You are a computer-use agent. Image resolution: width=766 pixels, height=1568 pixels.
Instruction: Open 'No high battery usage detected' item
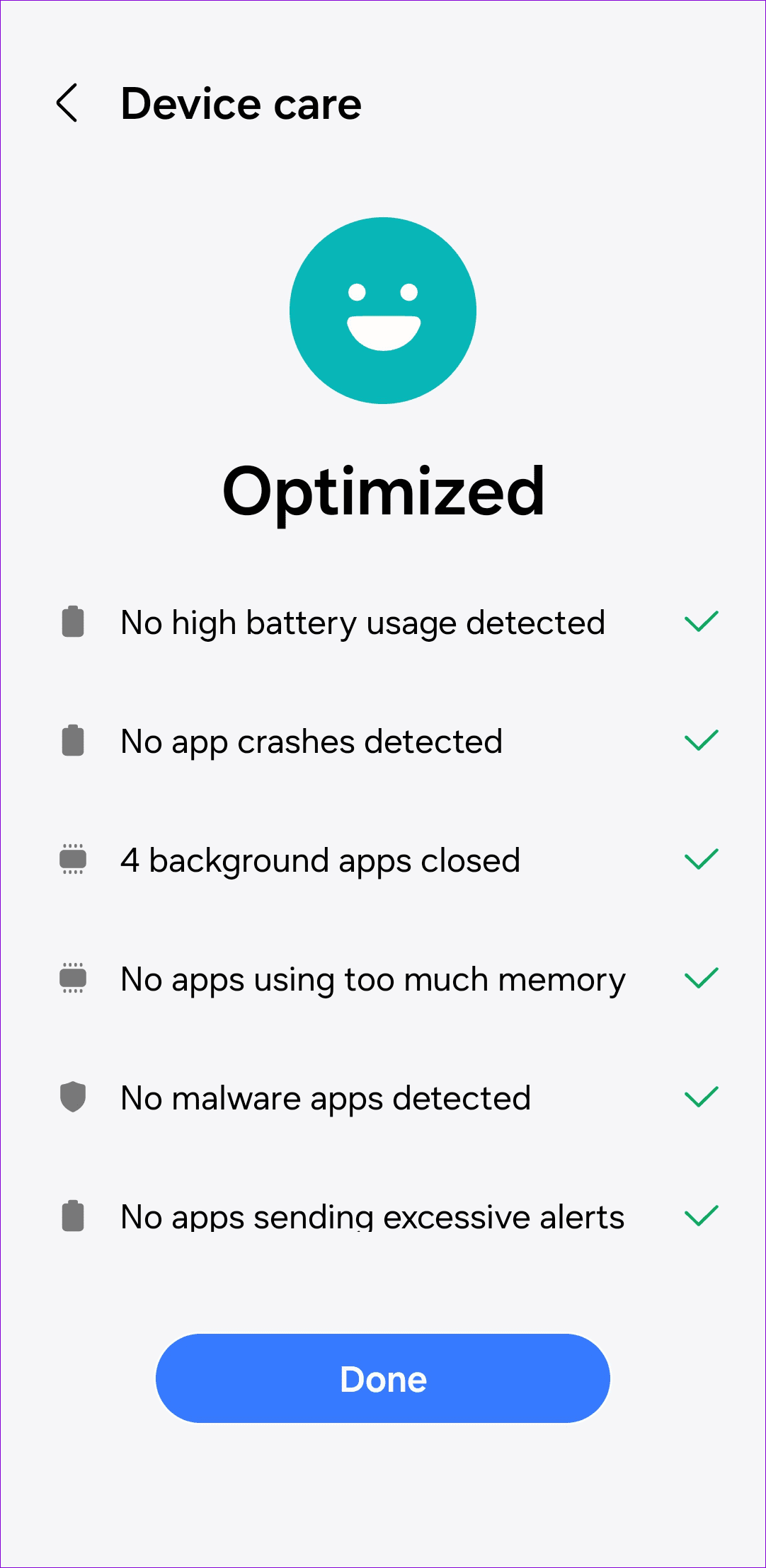tap(383, 623)
